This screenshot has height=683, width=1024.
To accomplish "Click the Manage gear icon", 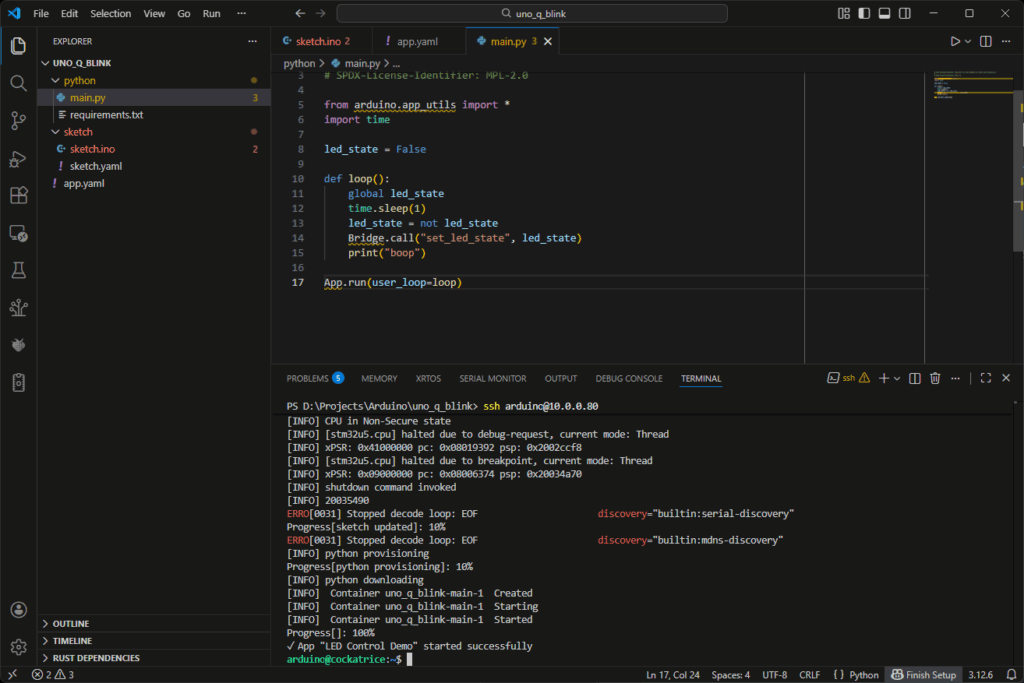I will (x=18, y=647).
